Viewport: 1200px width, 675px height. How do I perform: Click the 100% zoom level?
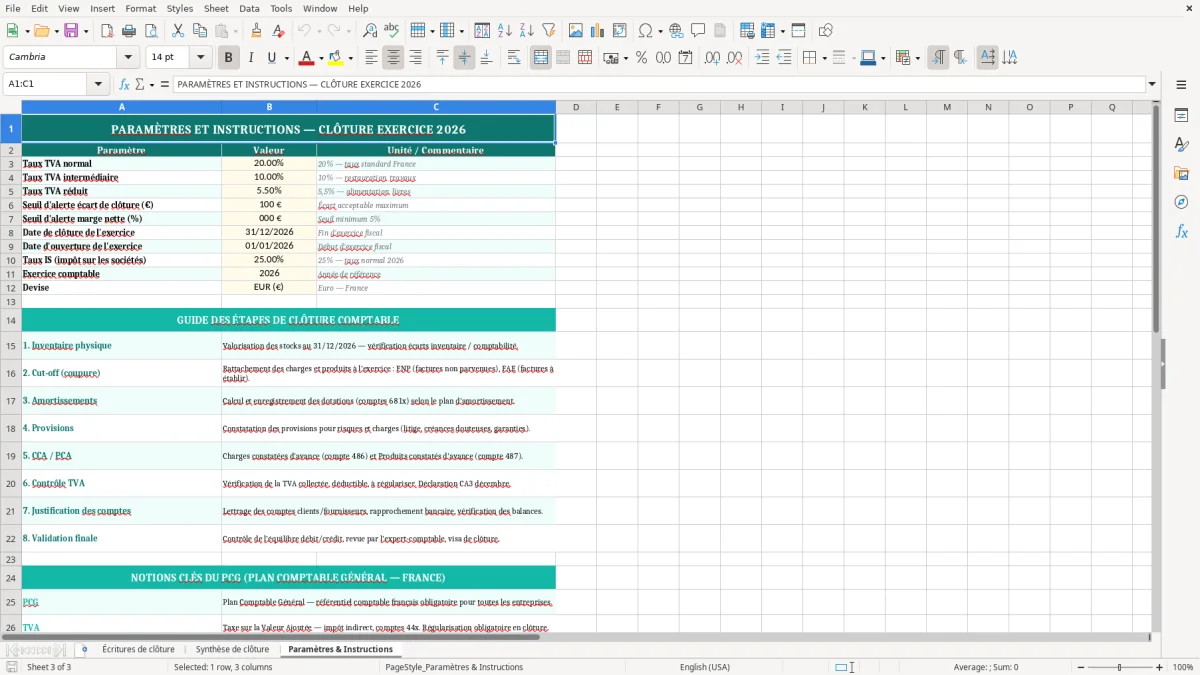point(1183,667)
